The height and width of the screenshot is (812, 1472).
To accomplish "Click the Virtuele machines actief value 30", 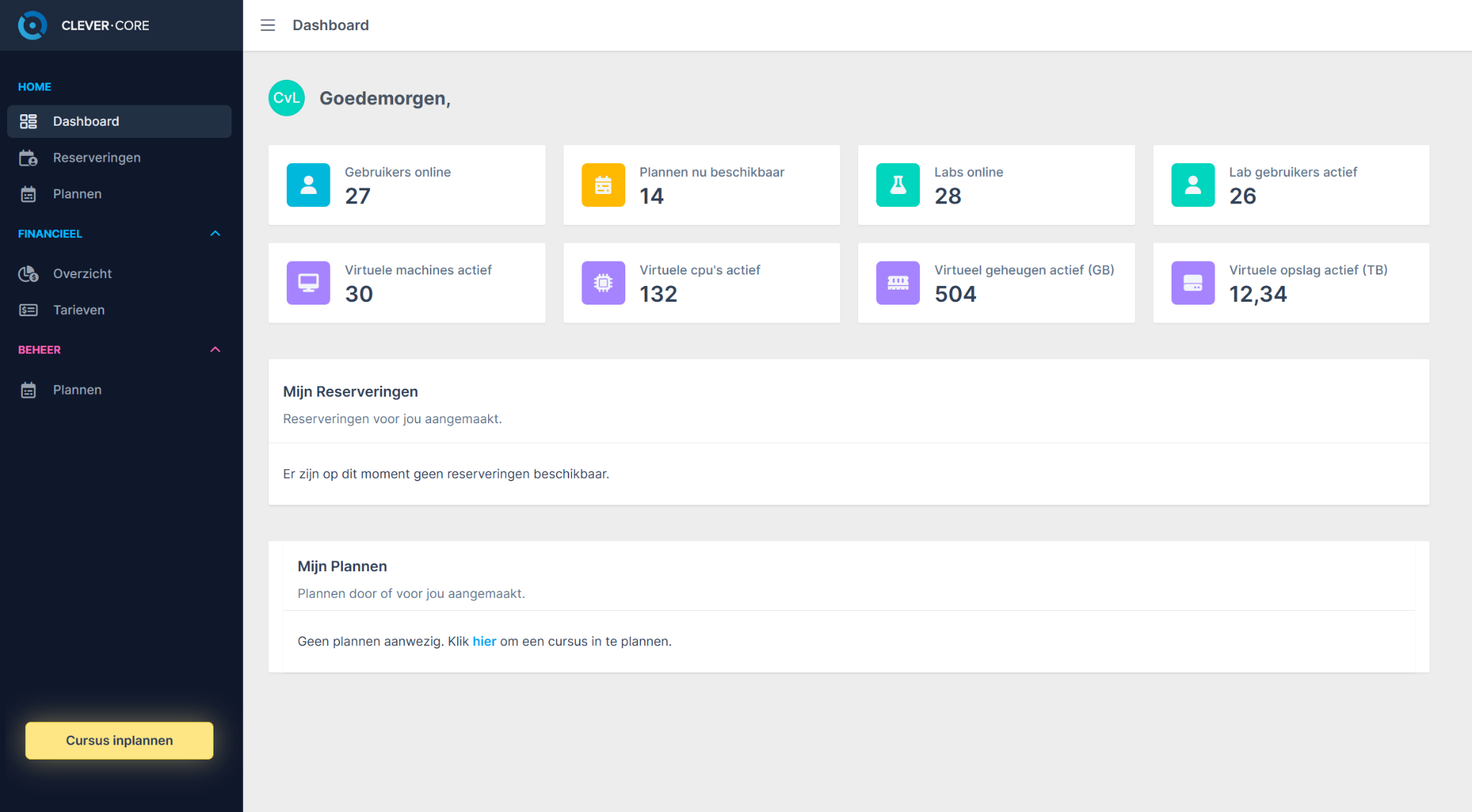I will tap(359, 293).
